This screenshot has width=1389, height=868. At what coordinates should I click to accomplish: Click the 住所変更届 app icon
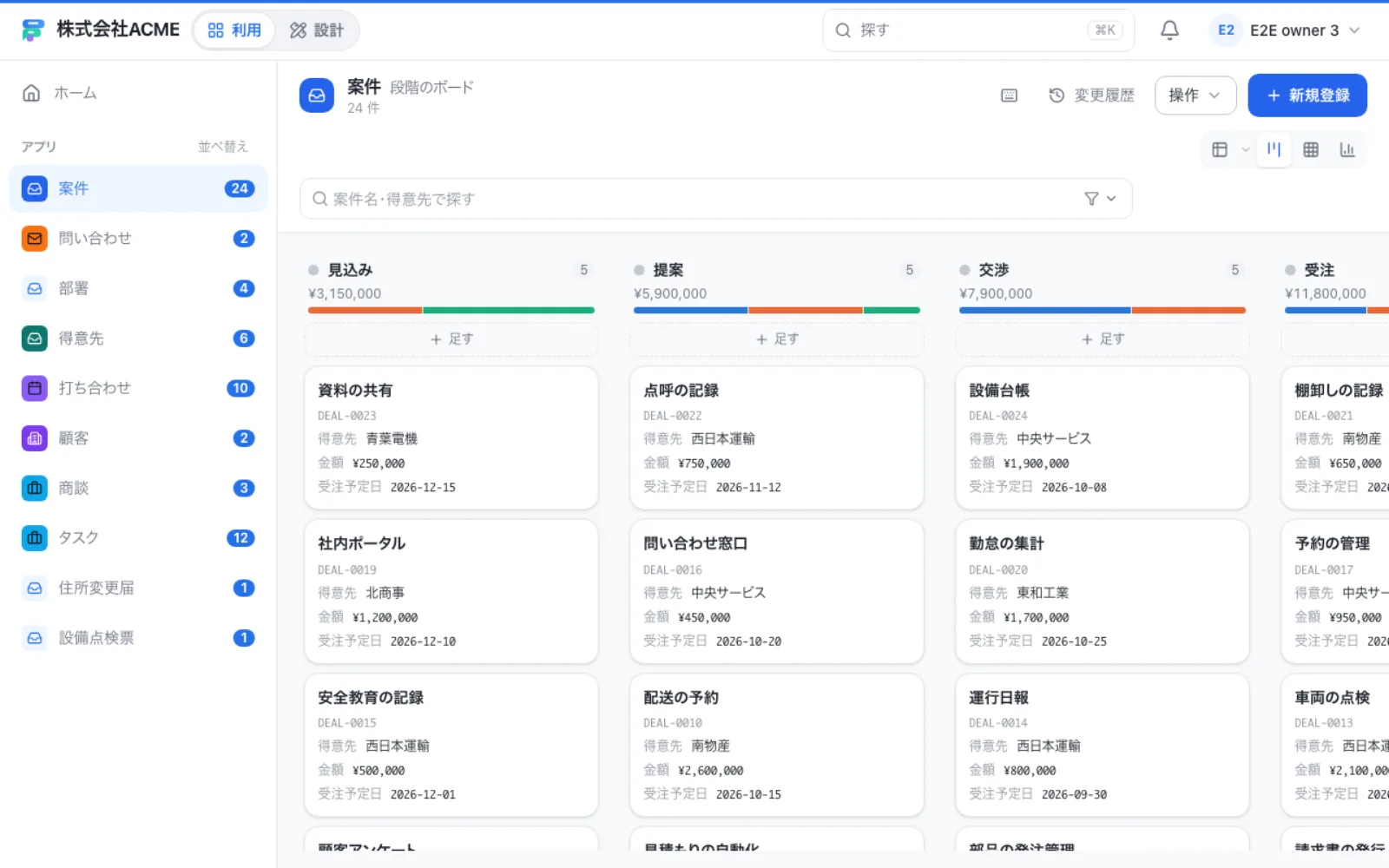(35, 588)
